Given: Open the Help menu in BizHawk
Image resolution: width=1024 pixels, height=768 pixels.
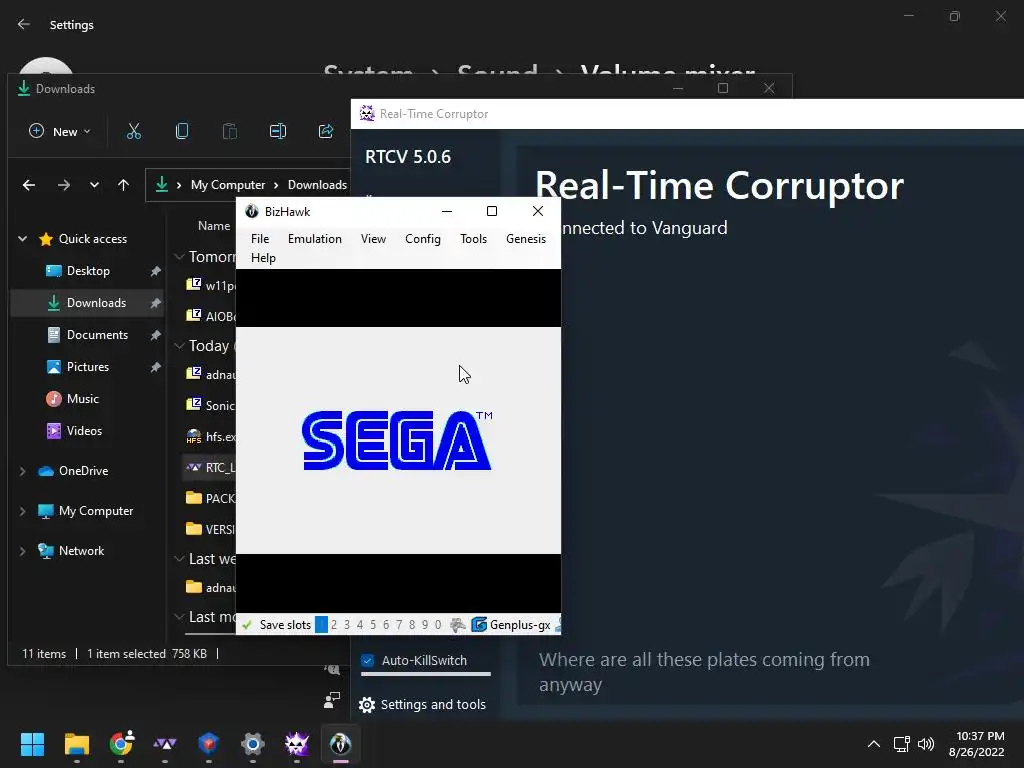Looking at the screenshot, I should pos(263,258).
